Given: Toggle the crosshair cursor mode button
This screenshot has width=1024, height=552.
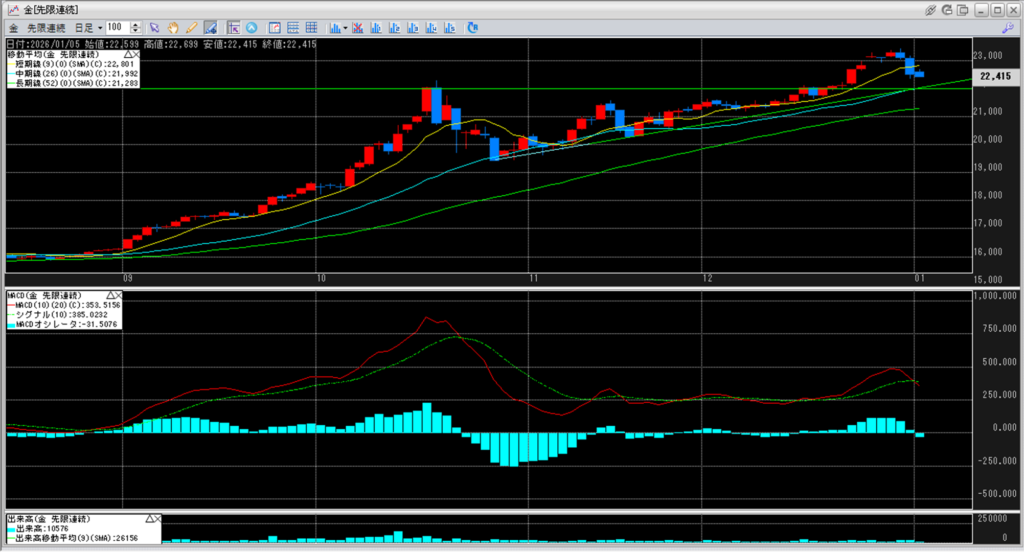Looking at the screenshot, I should click(x=233, y=27).
